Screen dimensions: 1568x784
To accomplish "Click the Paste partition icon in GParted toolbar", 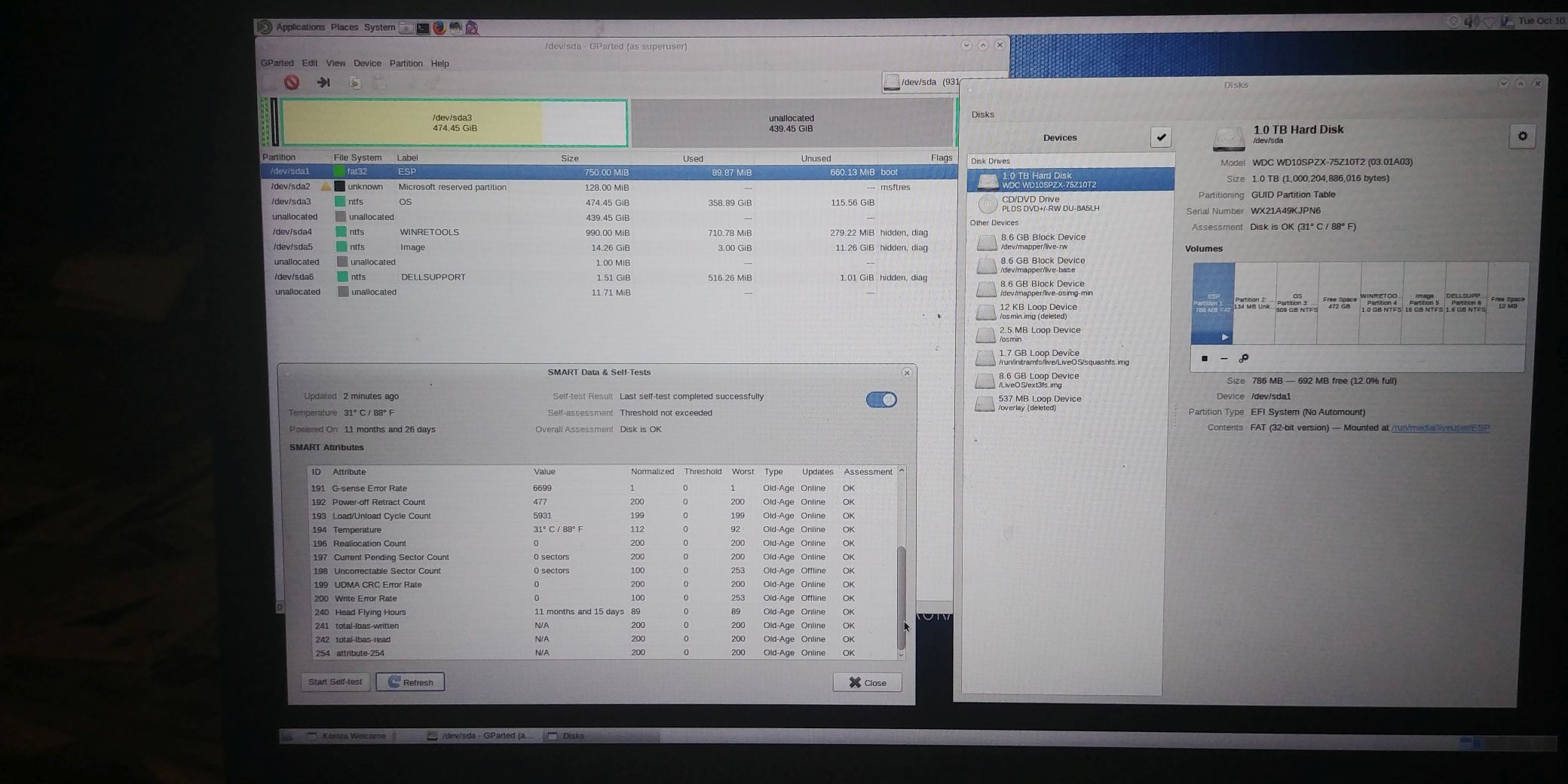I will tap(380, 83).
